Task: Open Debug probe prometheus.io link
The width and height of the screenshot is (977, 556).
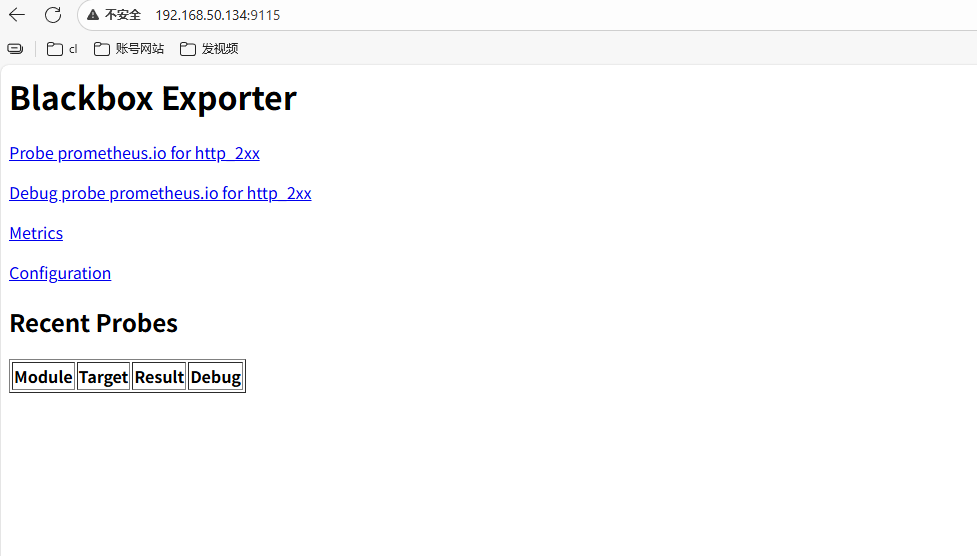Action: (x=160, y=193)
